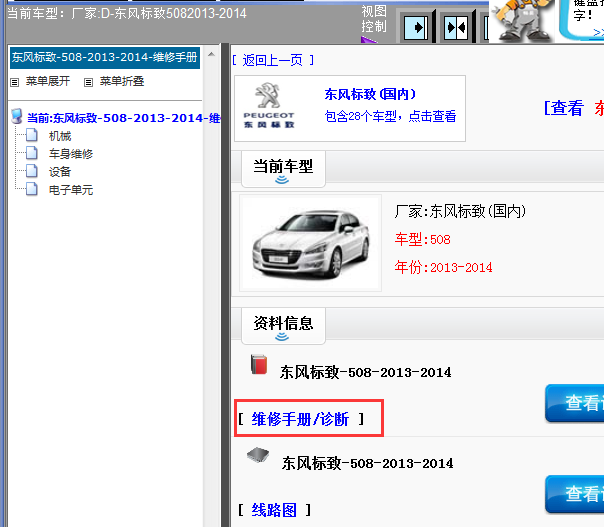604x527 pixels.
Task: Open the 资料信息 tab
Action: point(283,326)
